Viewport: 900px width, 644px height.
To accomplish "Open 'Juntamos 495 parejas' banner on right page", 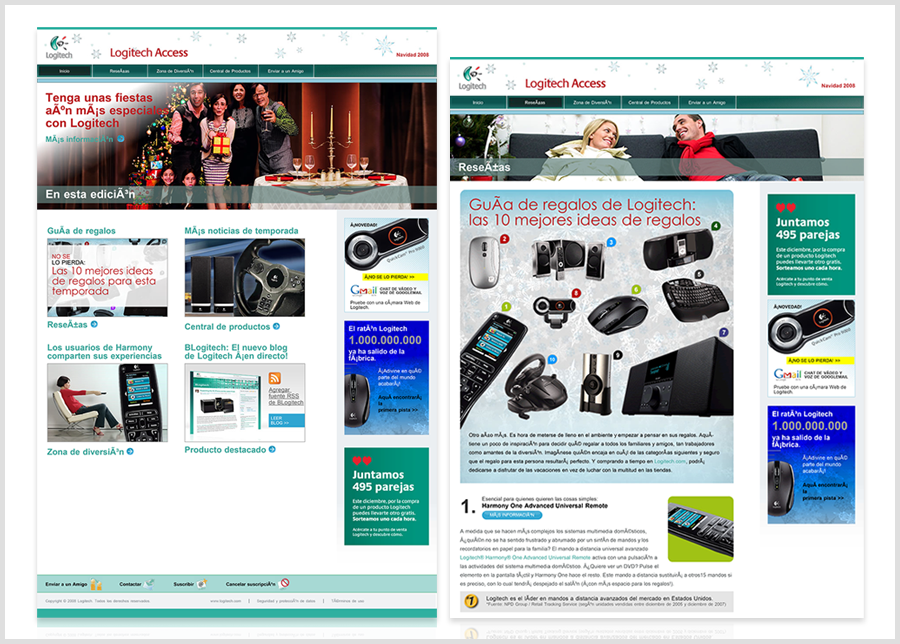I will point(811,245).
